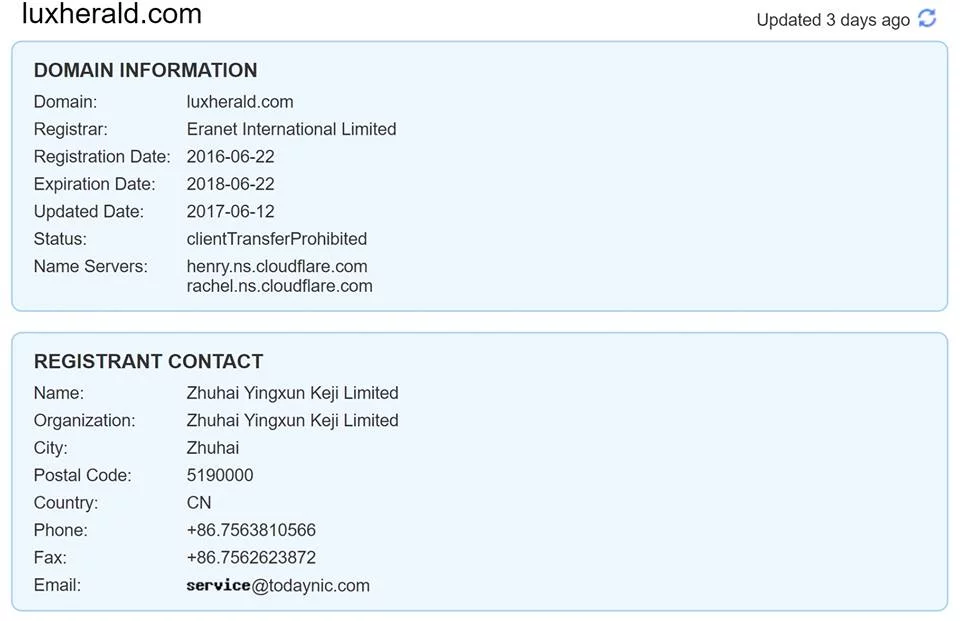Click the updated date 2017-06-12

click(x=230, y=211)
